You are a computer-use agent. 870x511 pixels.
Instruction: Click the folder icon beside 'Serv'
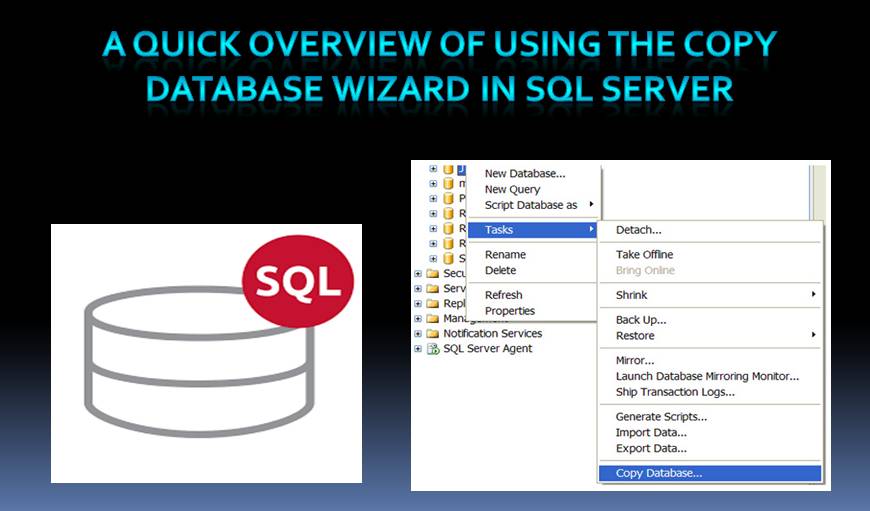click(x=432, y=289)
